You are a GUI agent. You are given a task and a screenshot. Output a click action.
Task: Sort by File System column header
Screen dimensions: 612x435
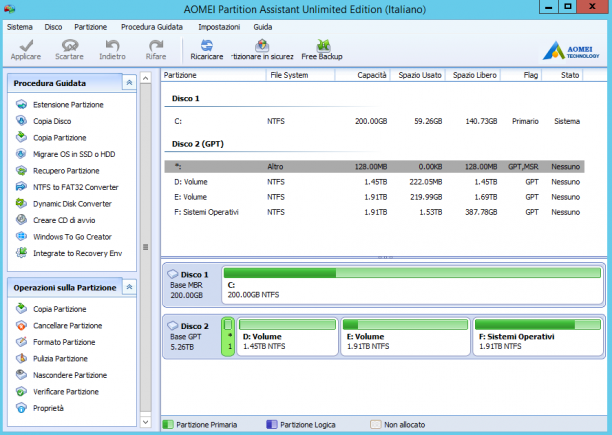(x=300, y=75)
